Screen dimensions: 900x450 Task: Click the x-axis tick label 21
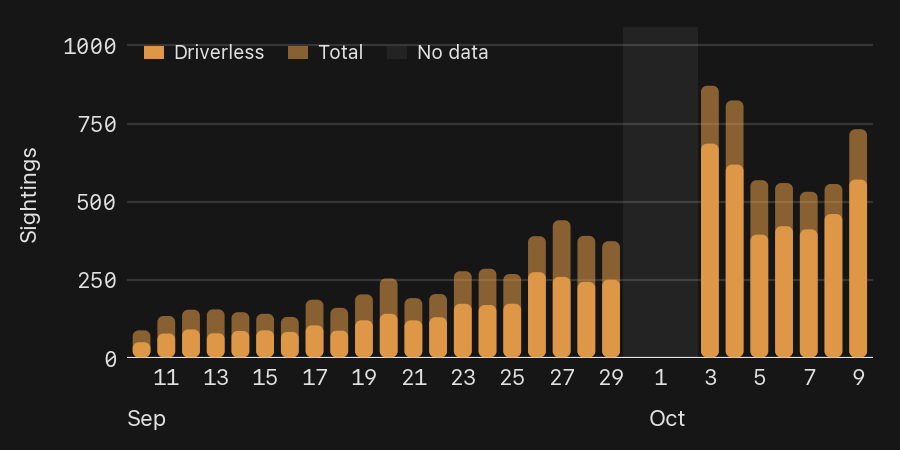(414, 378)
